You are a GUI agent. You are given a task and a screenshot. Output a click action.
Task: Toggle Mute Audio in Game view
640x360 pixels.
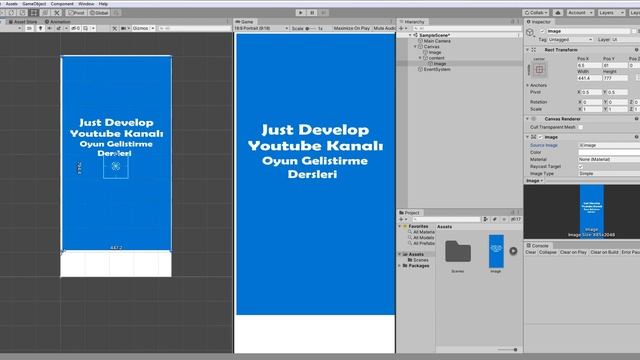pos(384,28)
